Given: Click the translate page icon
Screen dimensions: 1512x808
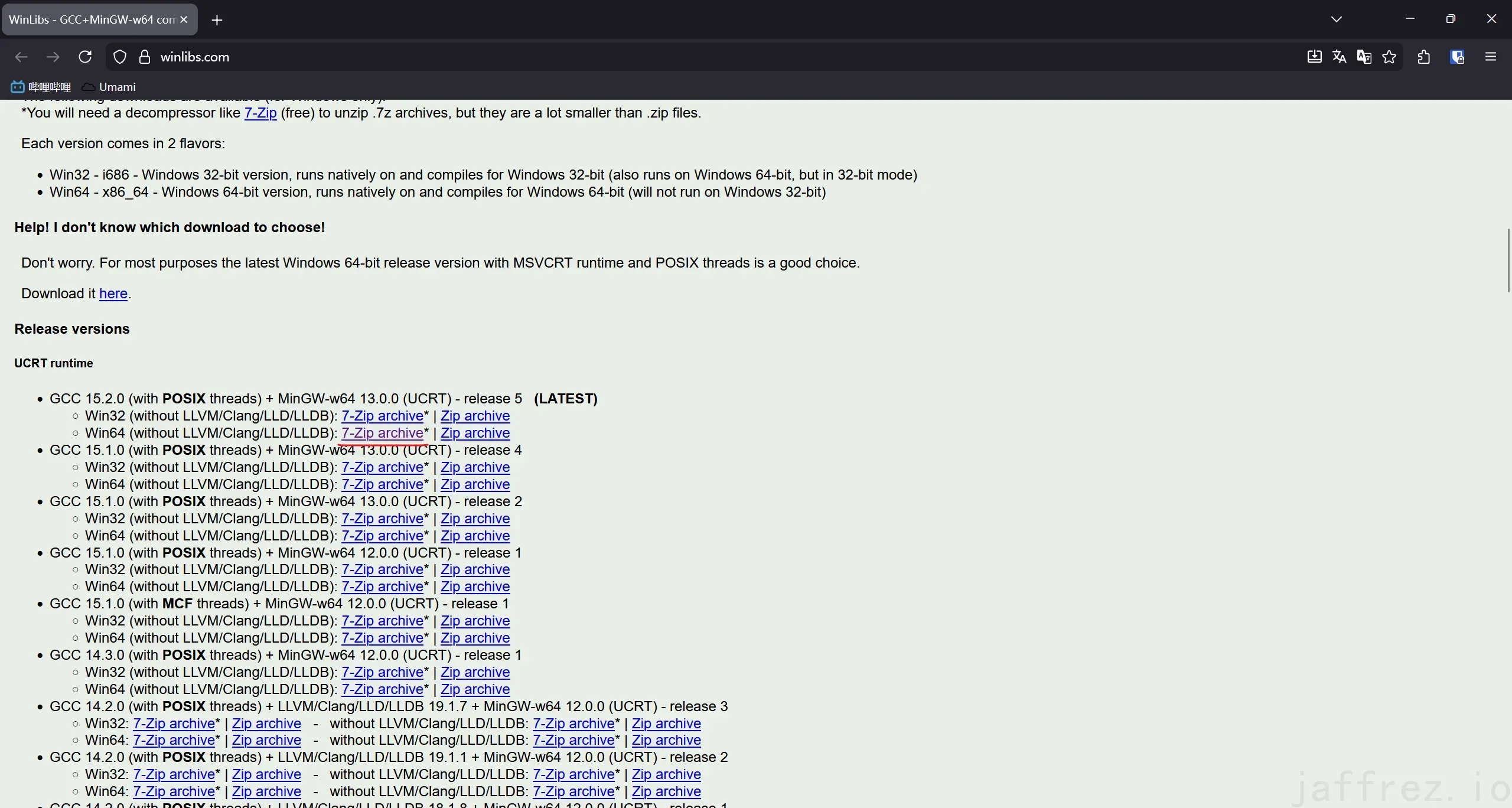Looking at the screenshot, I should point(1339,57).
